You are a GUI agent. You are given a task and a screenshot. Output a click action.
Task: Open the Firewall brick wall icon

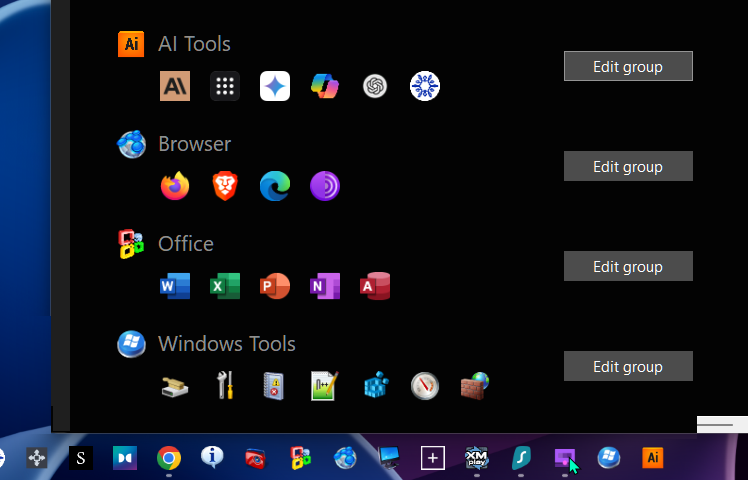475,386
